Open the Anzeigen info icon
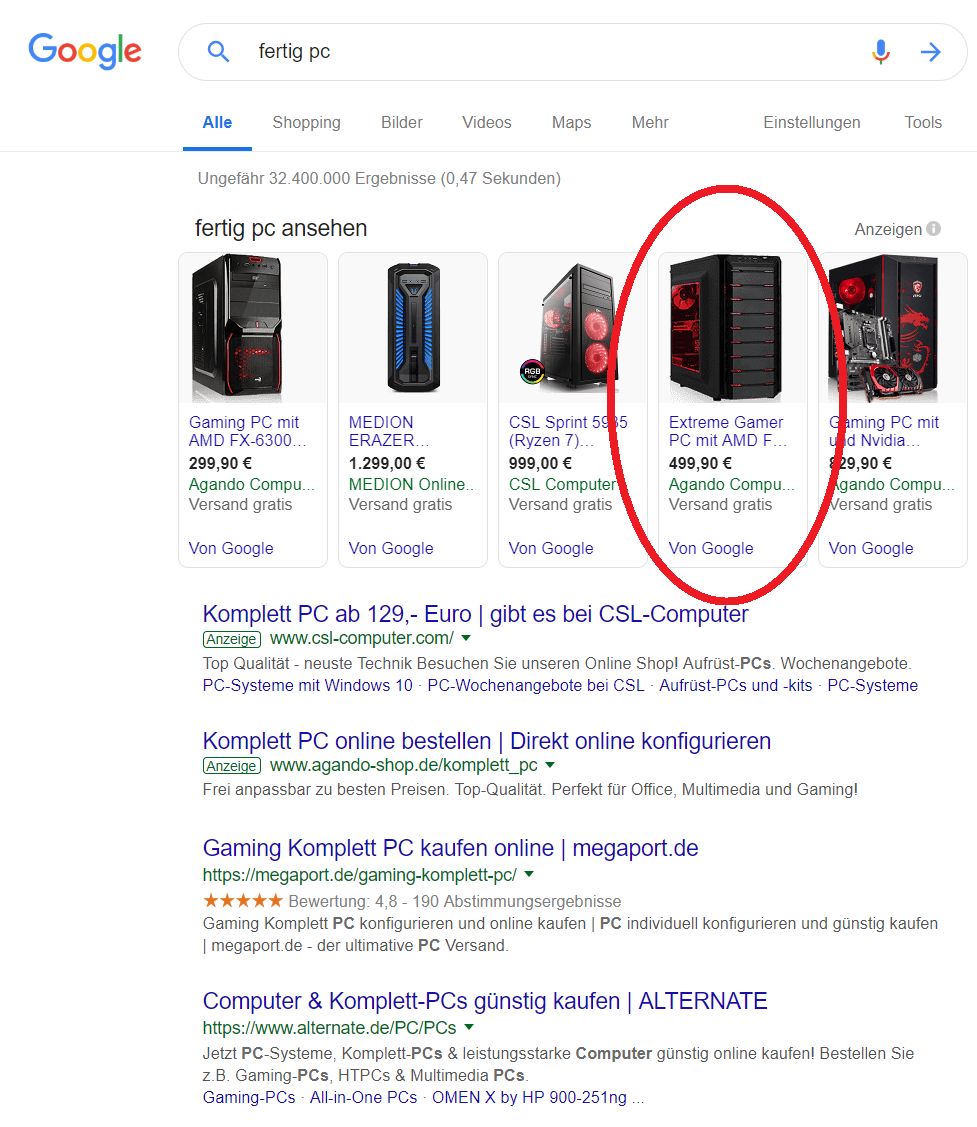This screenshot has height=1127, width=977. 934,229
